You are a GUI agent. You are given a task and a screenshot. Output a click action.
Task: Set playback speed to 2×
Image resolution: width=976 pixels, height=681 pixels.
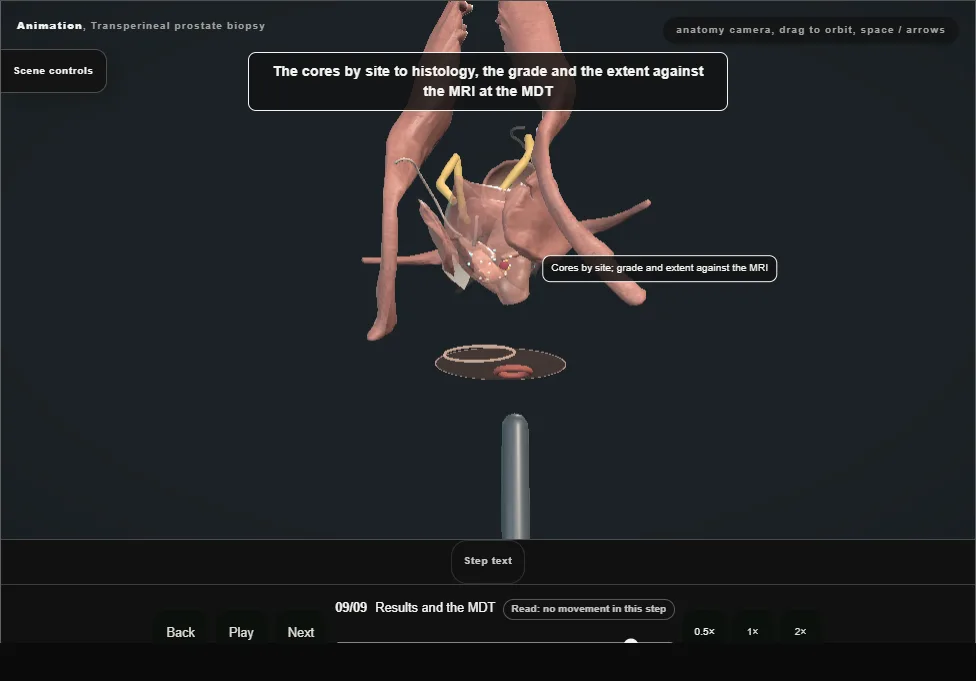pos(800,631)
